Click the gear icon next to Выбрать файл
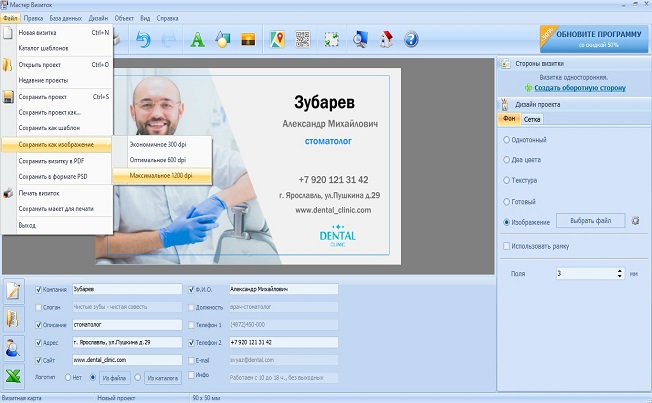The image size is (652, 403). click(635, 221)
